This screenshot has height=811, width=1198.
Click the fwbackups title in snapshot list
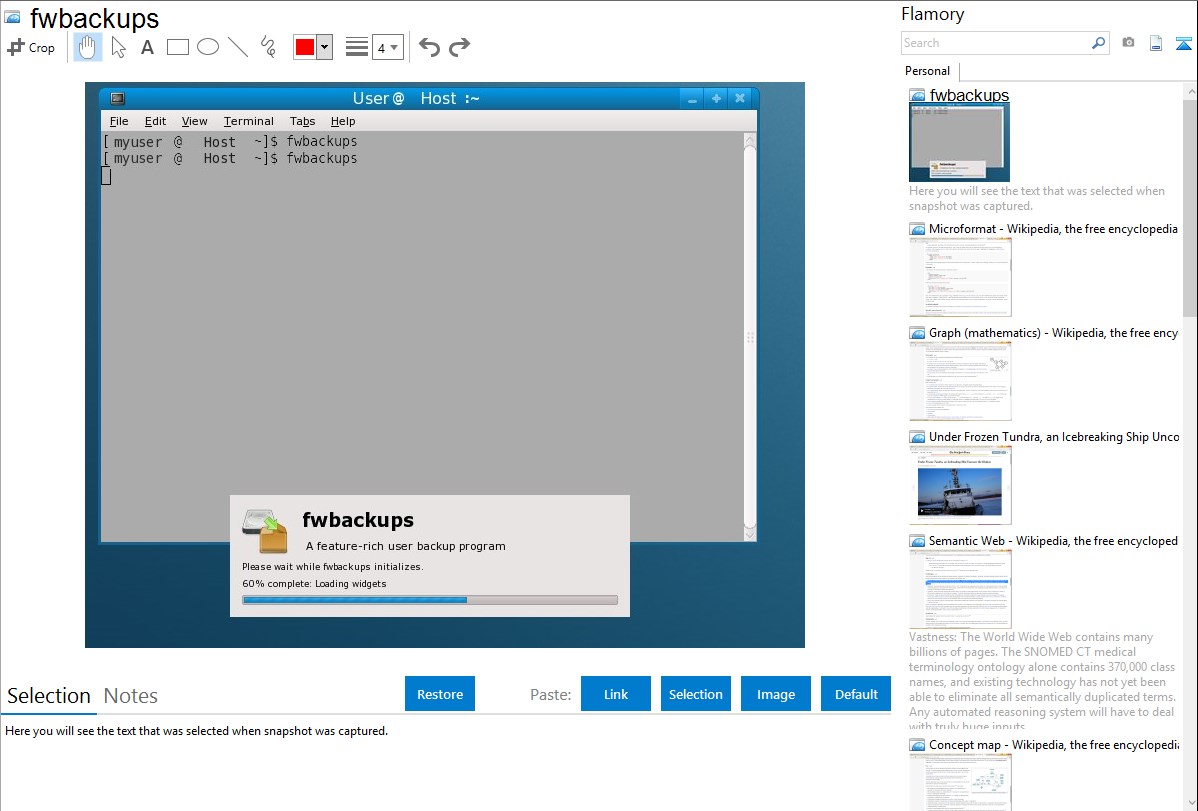coord(969,95)
